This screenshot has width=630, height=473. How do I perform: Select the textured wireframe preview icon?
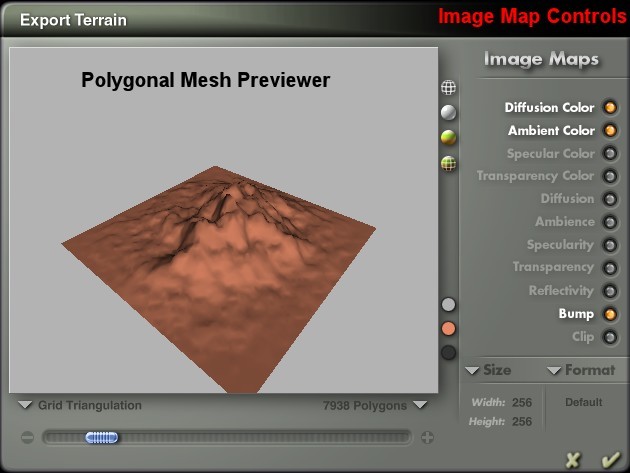(448, 163)
